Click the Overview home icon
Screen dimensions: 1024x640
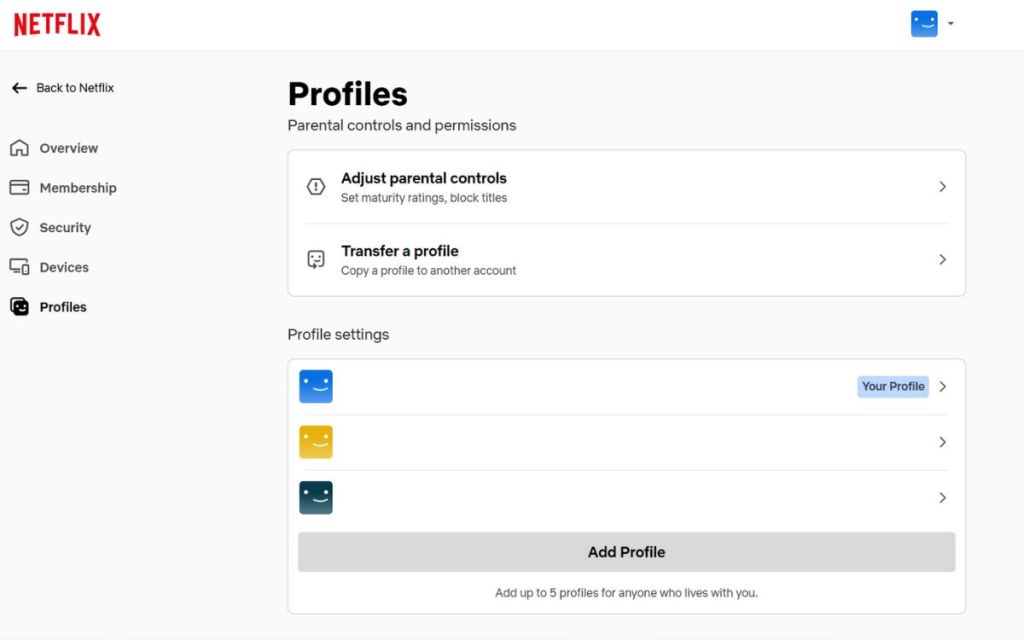pos(19,148)
